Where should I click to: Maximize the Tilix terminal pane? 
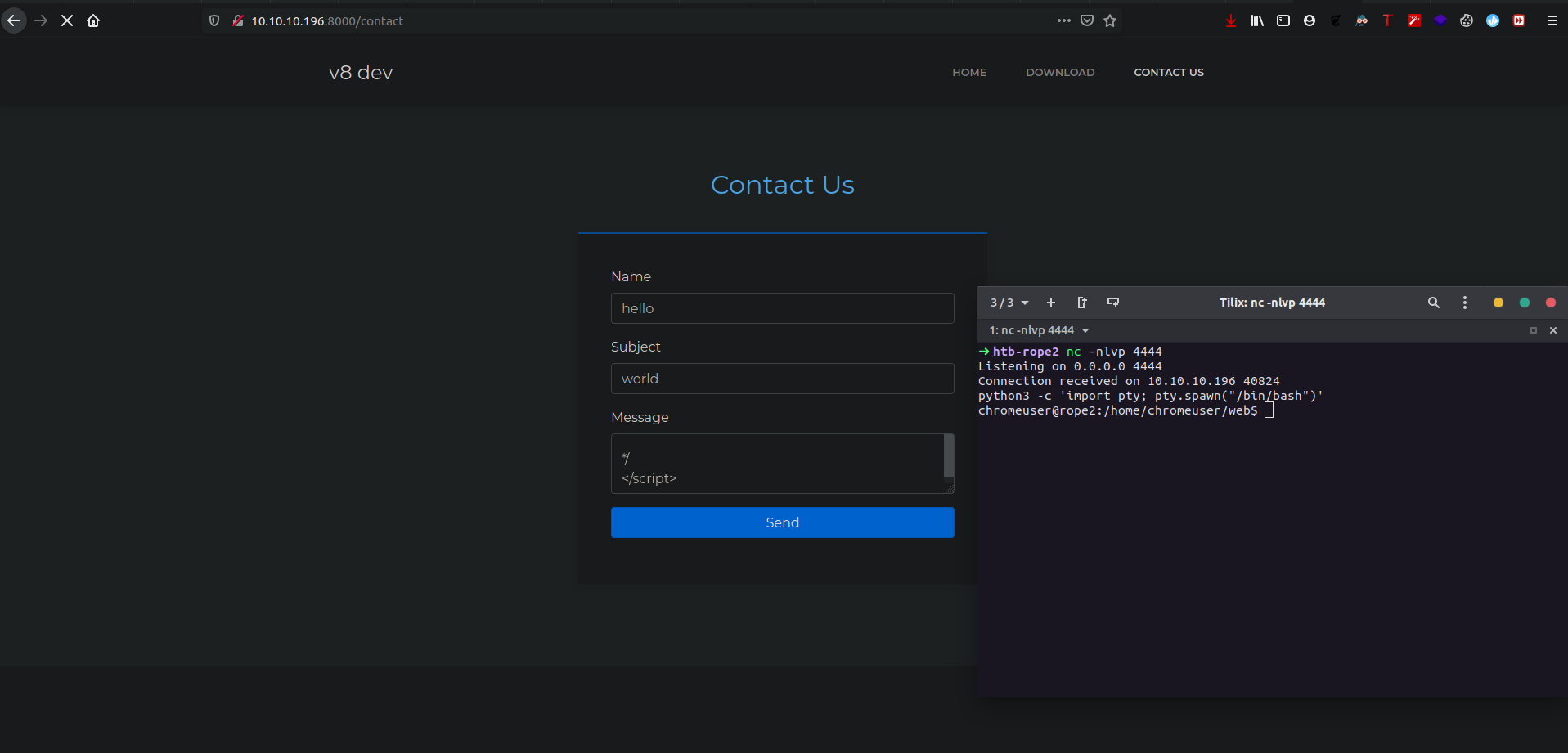click(1534, 330)
